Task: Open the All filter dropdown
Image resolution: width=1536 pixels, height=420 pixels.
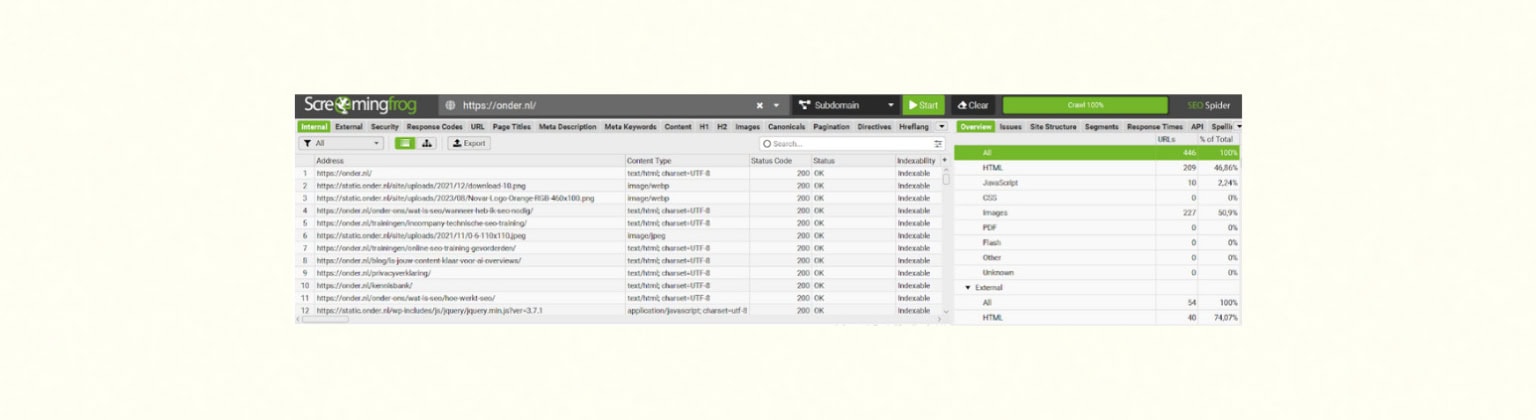Action: [341, 144]
